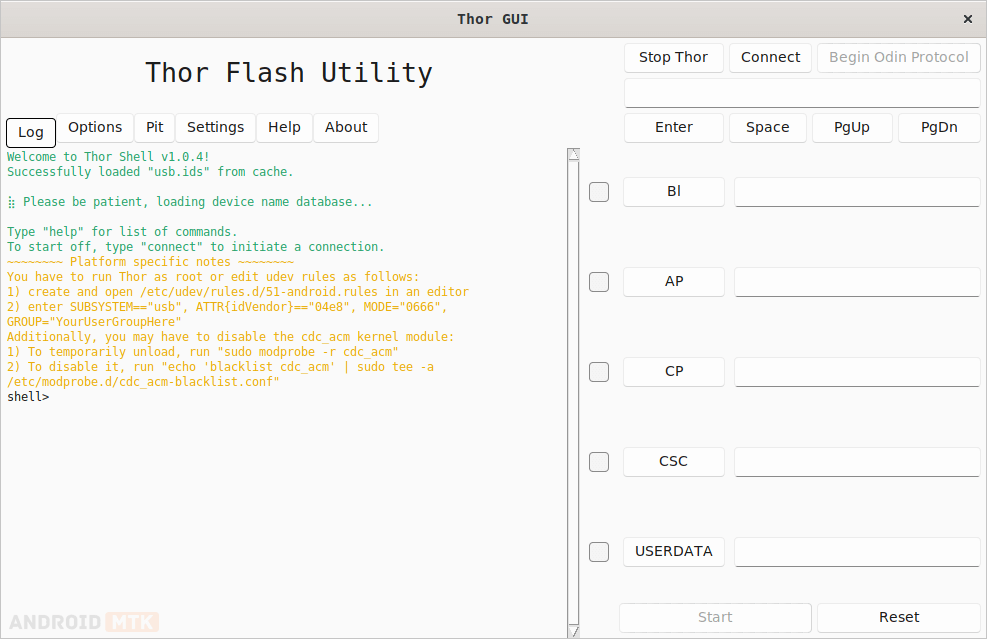Enable the CSC partition checkbox

(598, 461)
